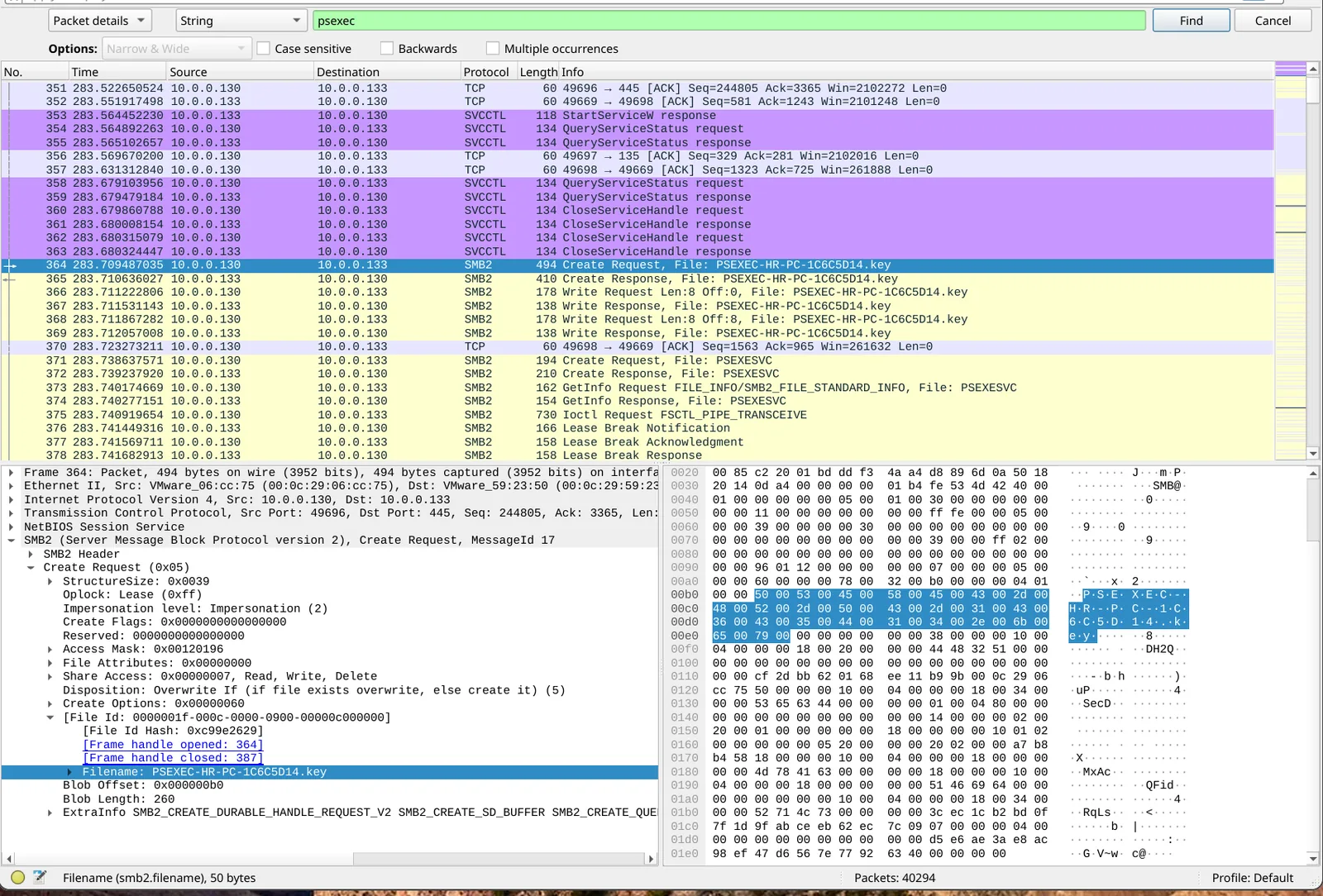This screenshot has height=896, width=1323.
Task: Click the Find button
Action: (1192, 21)
